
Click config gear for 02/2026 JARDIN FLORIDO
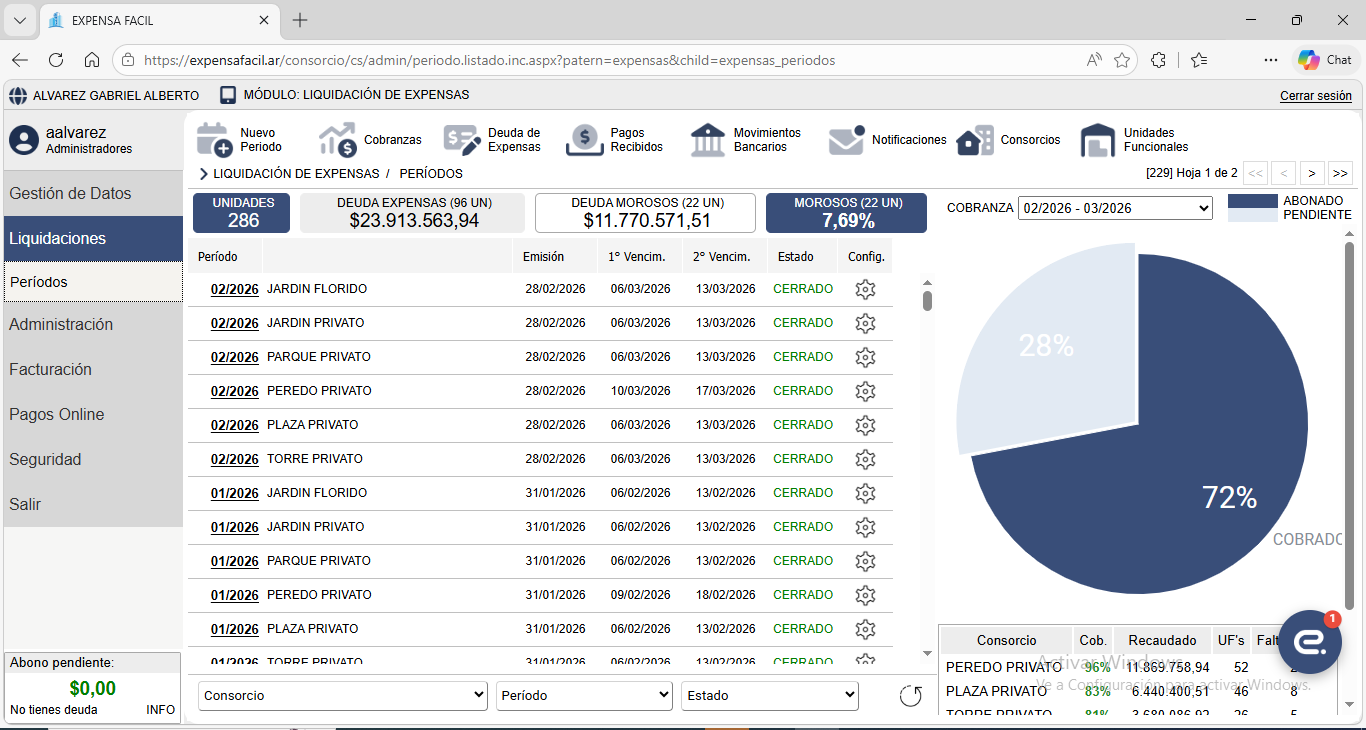[865, 289]
